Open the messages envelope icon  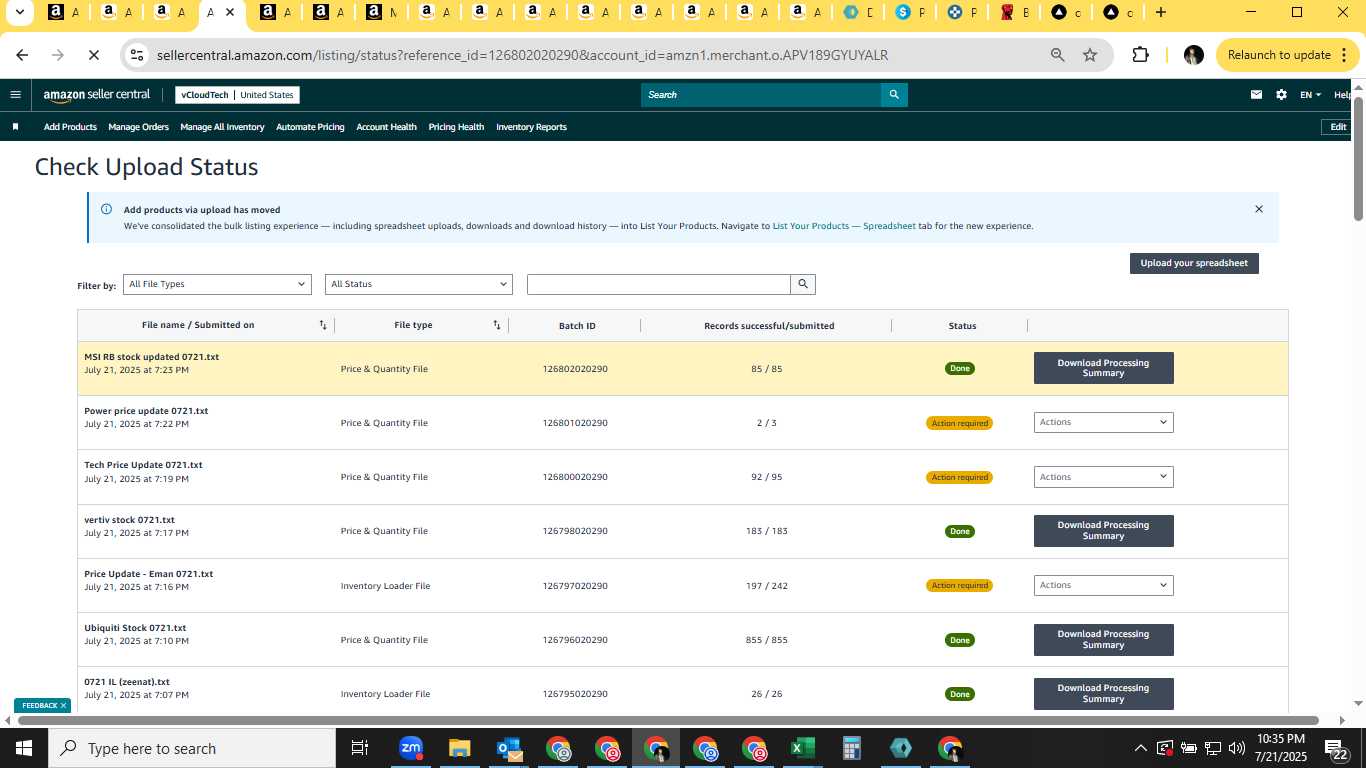(x=1256, y=95)
